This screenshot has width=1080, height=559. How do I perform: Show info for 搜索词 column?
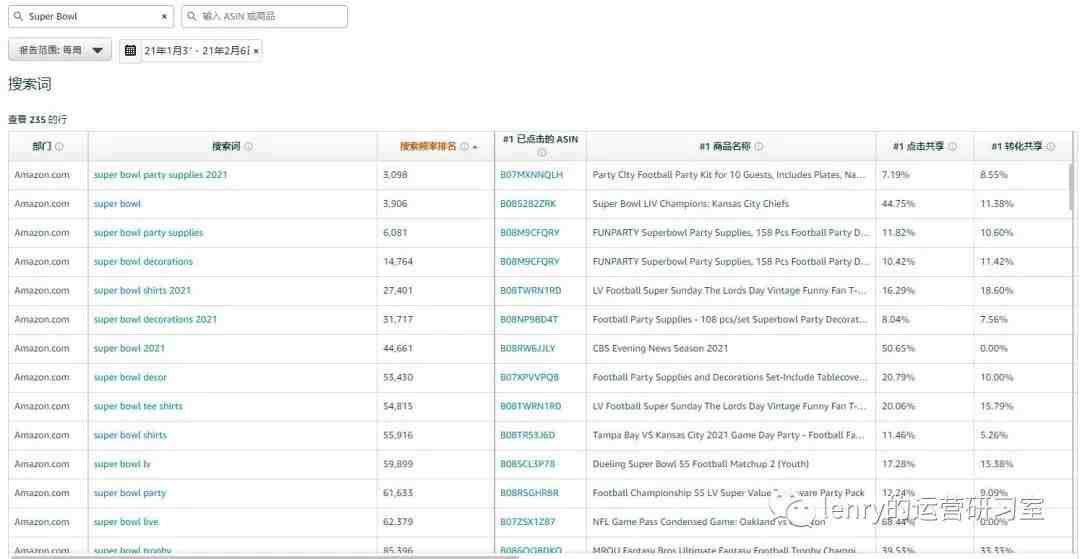click(x=249, y=147)
